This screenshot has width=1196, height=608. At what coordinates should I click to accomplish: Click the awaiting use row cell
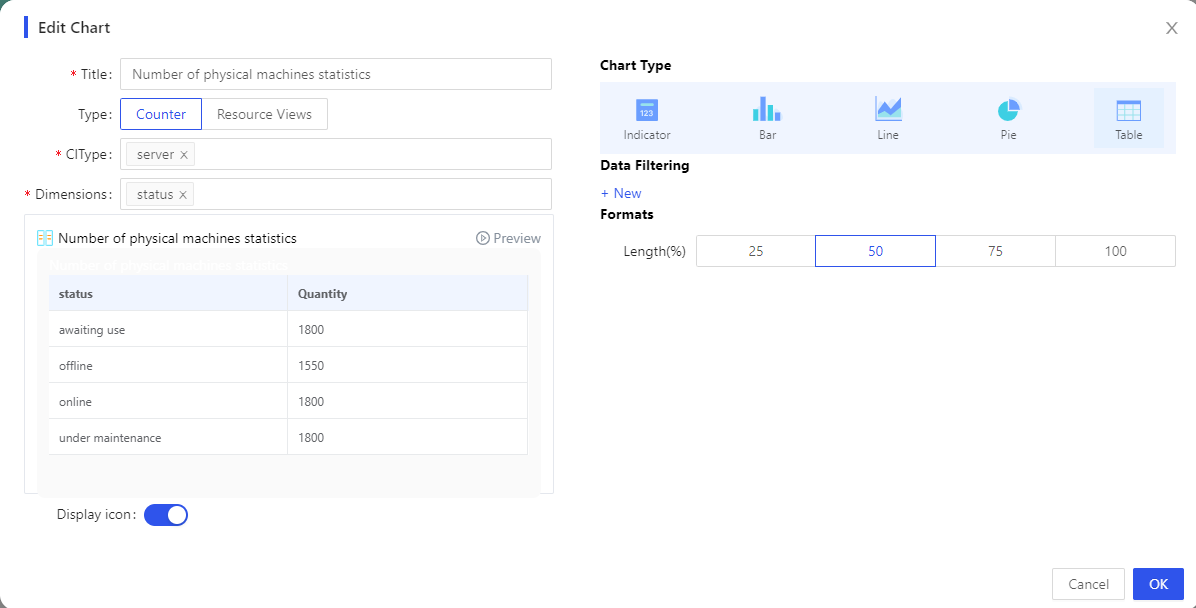coord(168,329)
